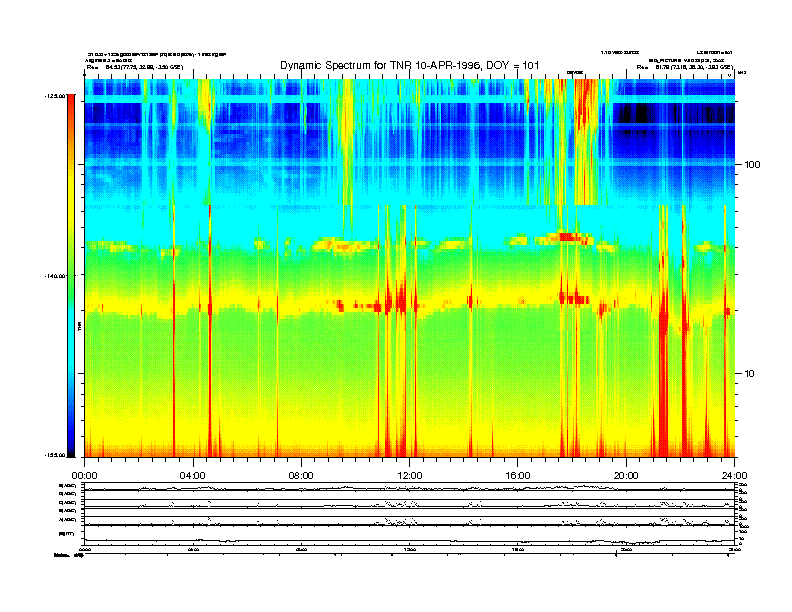Click the cyan band in the middle of the spectrum
Viewport: 792px width, 612px height.
pos(300,222)
